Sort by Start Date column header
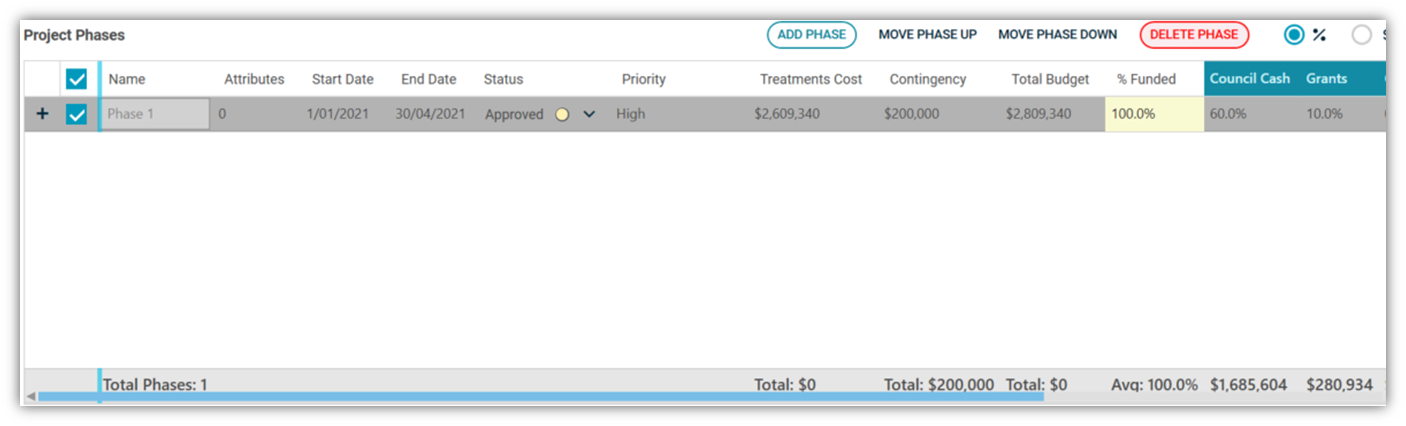Image resolution: width=1406 pixels, height=426 pixels. coord(342,79)
